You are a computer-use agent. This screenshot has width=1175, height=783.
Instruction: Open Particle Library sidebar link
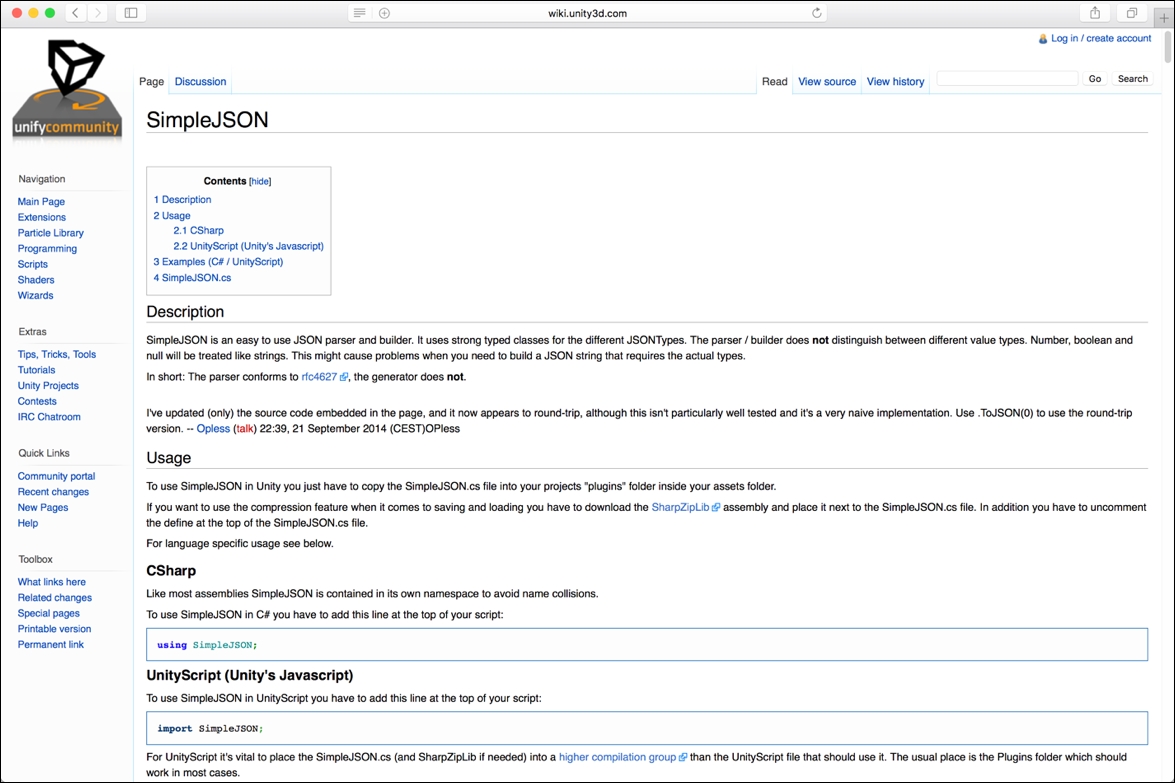point(51,233)
